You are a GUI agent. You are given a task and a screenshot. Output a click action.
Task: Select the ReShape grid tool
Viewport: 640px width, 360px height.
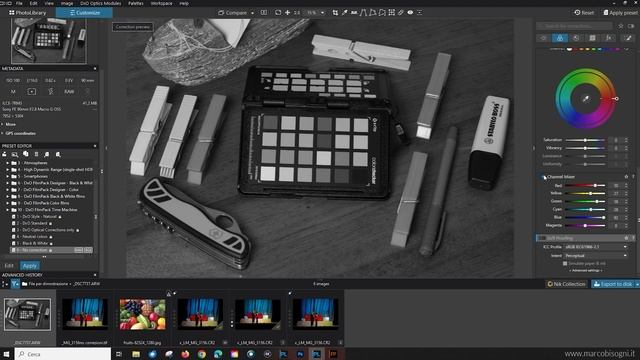tap(391, 13)
